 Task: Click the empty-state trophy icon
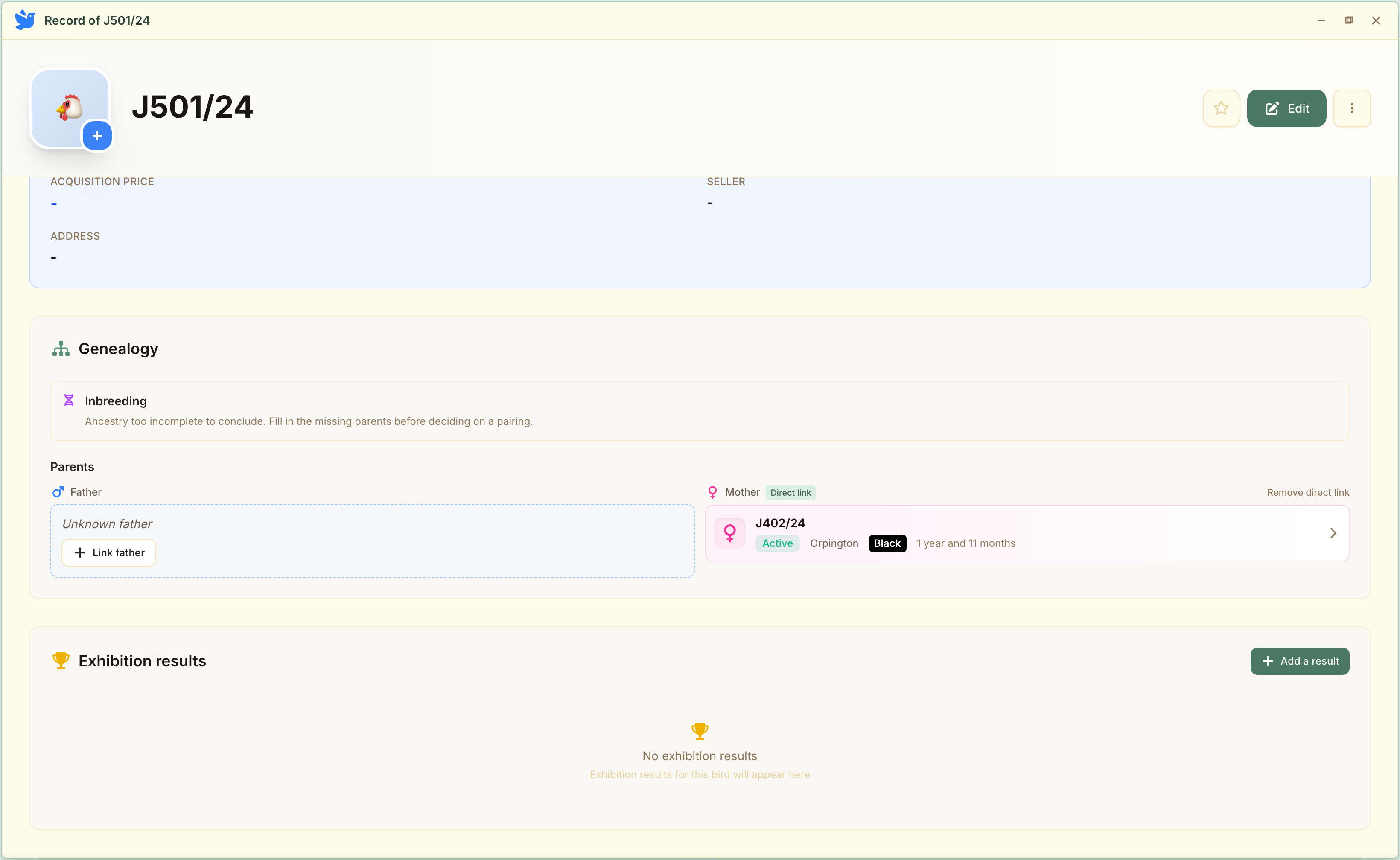(x=700, y=731)
